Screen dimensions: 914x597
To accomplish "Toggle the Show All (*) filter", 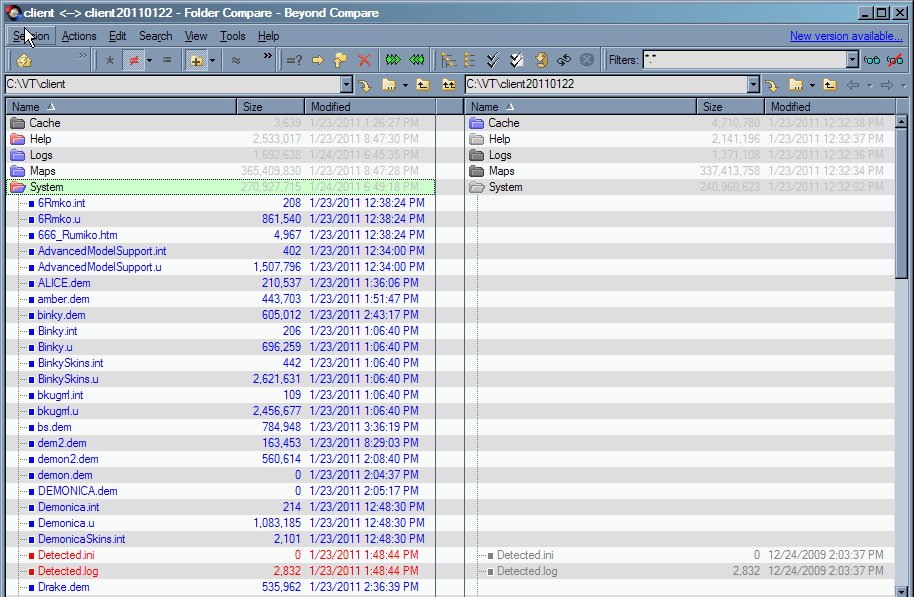I will pyautogui.click(x=110, y=60).
